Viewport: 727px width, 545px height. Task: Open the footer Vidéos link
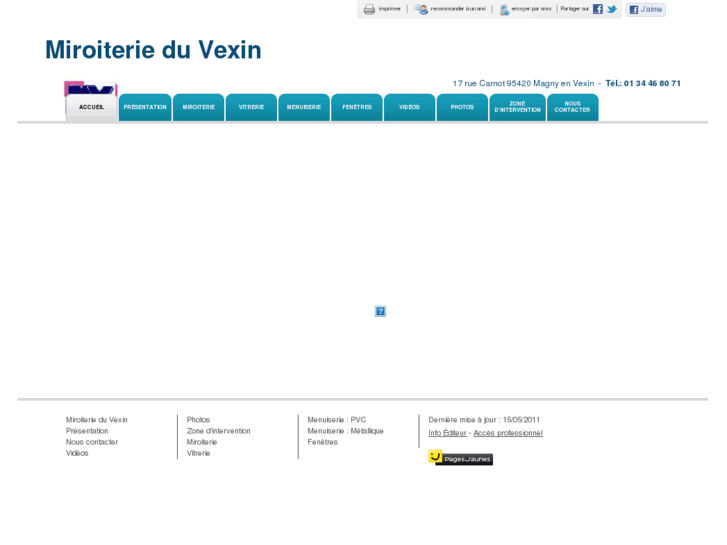point(77,453)
